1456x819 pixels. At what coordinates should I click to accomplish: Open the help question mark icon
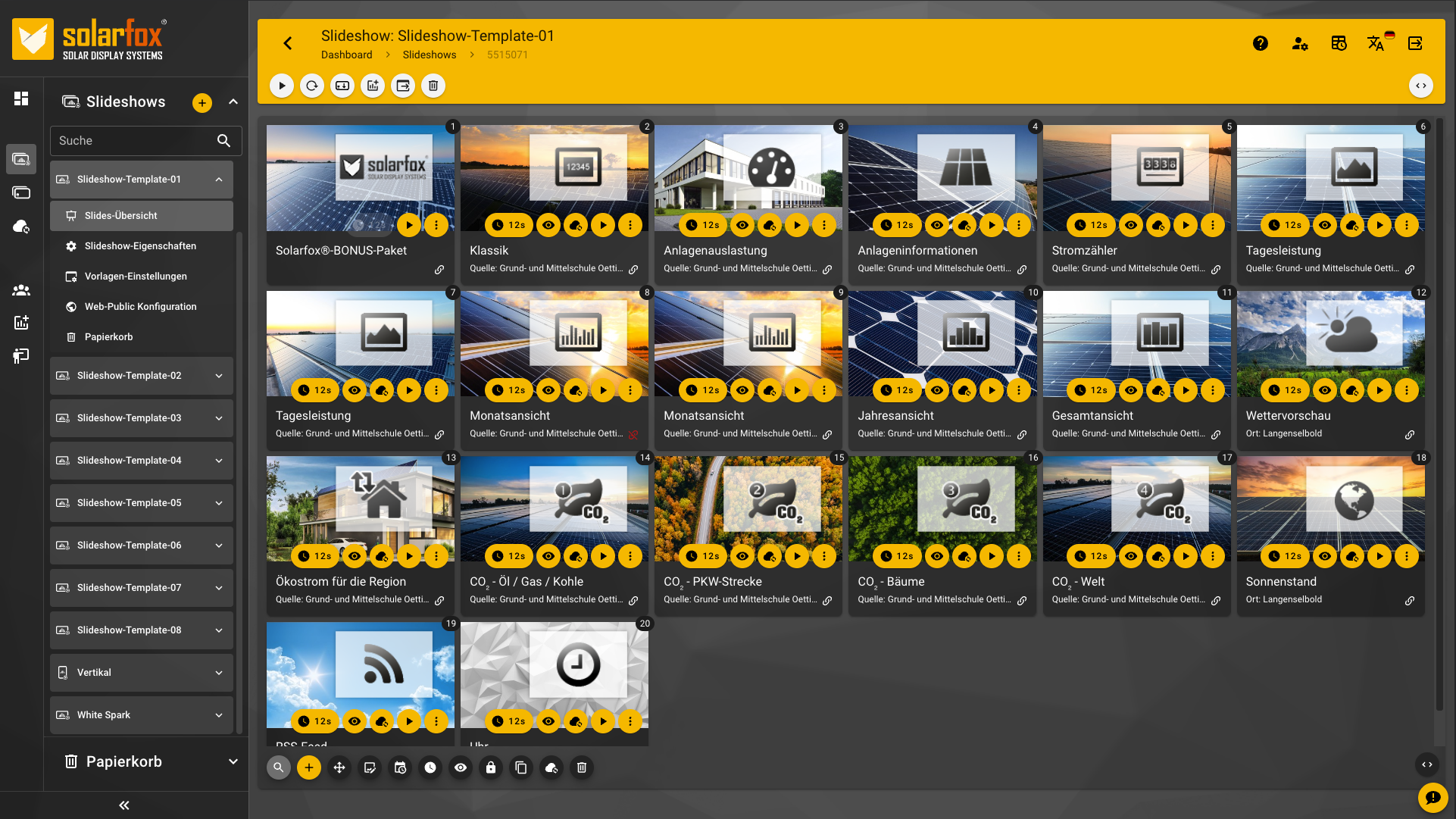point(1261,43)
